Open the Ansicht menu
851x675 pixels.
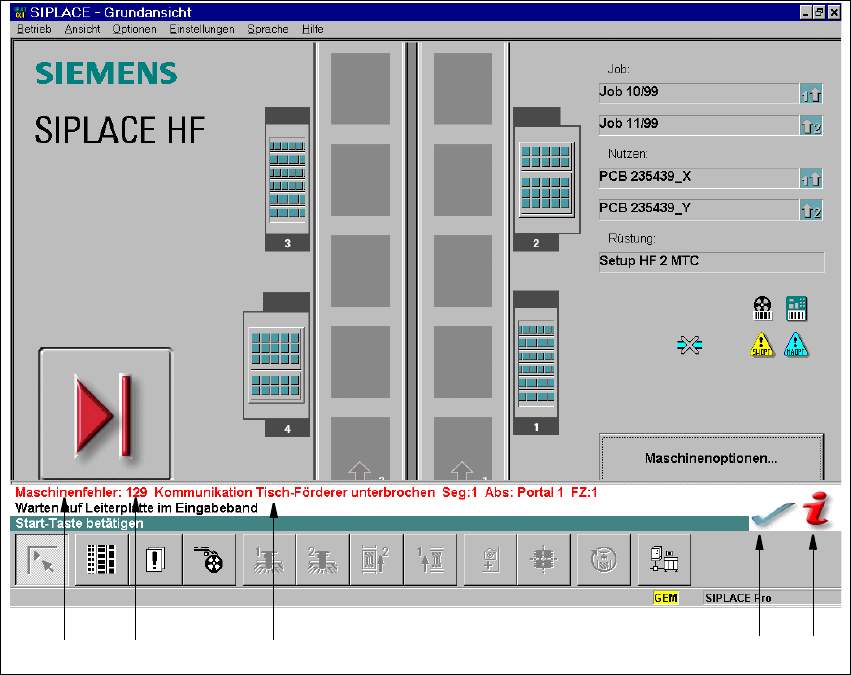coord(82,29)
